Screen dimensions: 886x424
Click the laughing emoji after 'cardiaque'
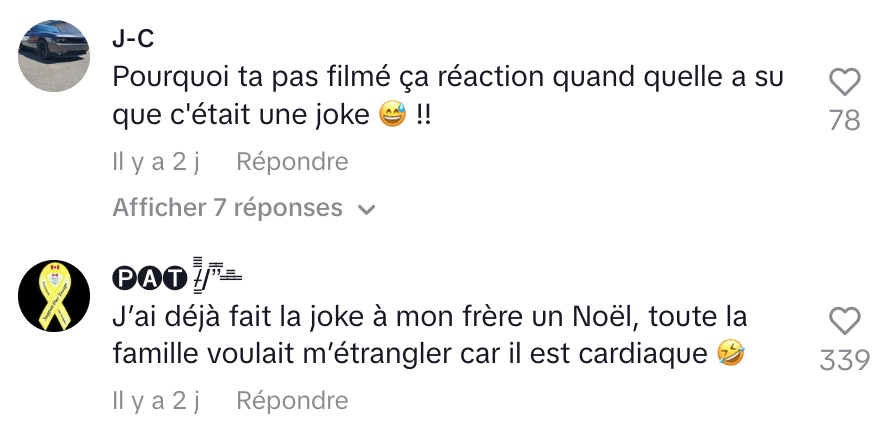(x=733, y=355)
